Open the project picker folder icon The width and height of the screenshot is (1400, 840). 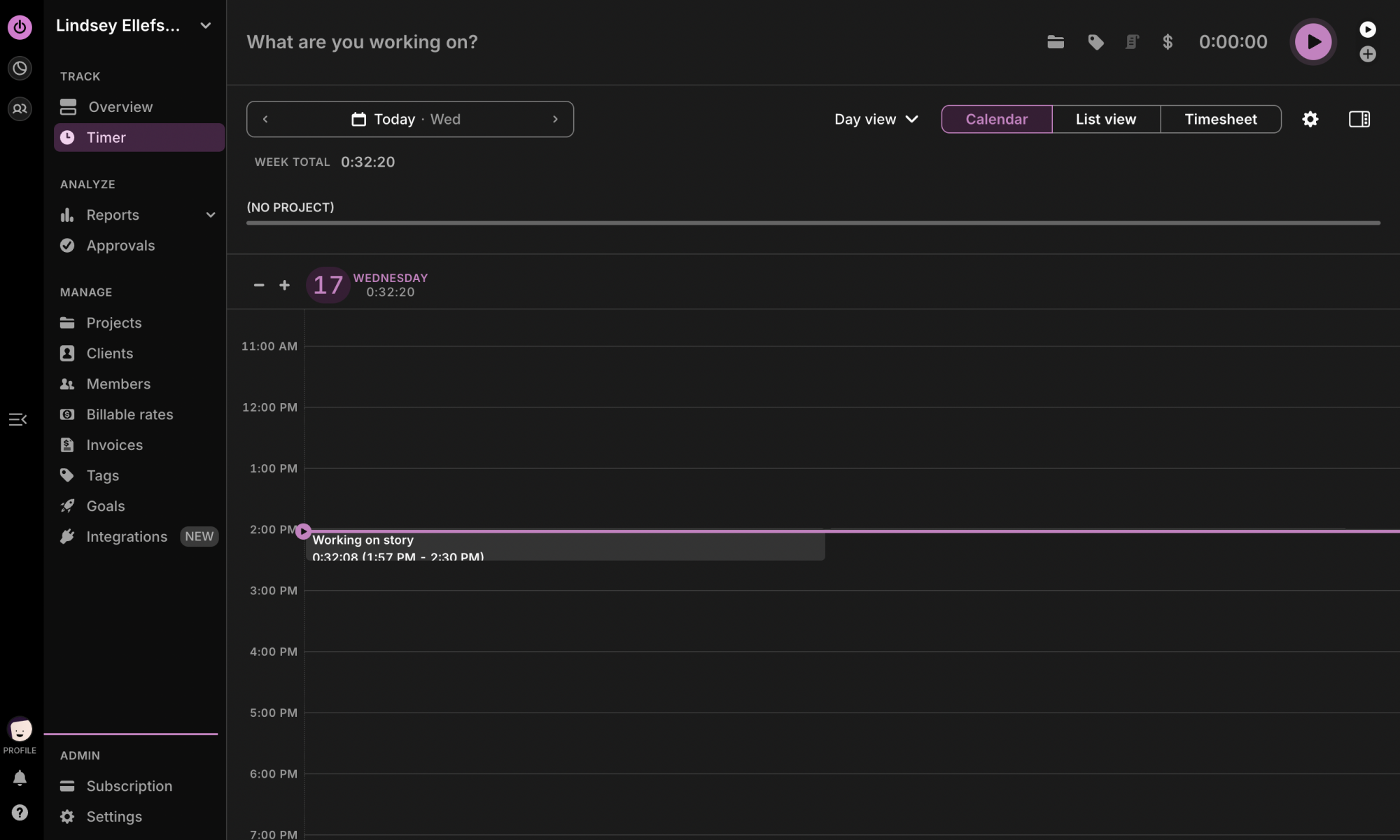point(1056,42)
